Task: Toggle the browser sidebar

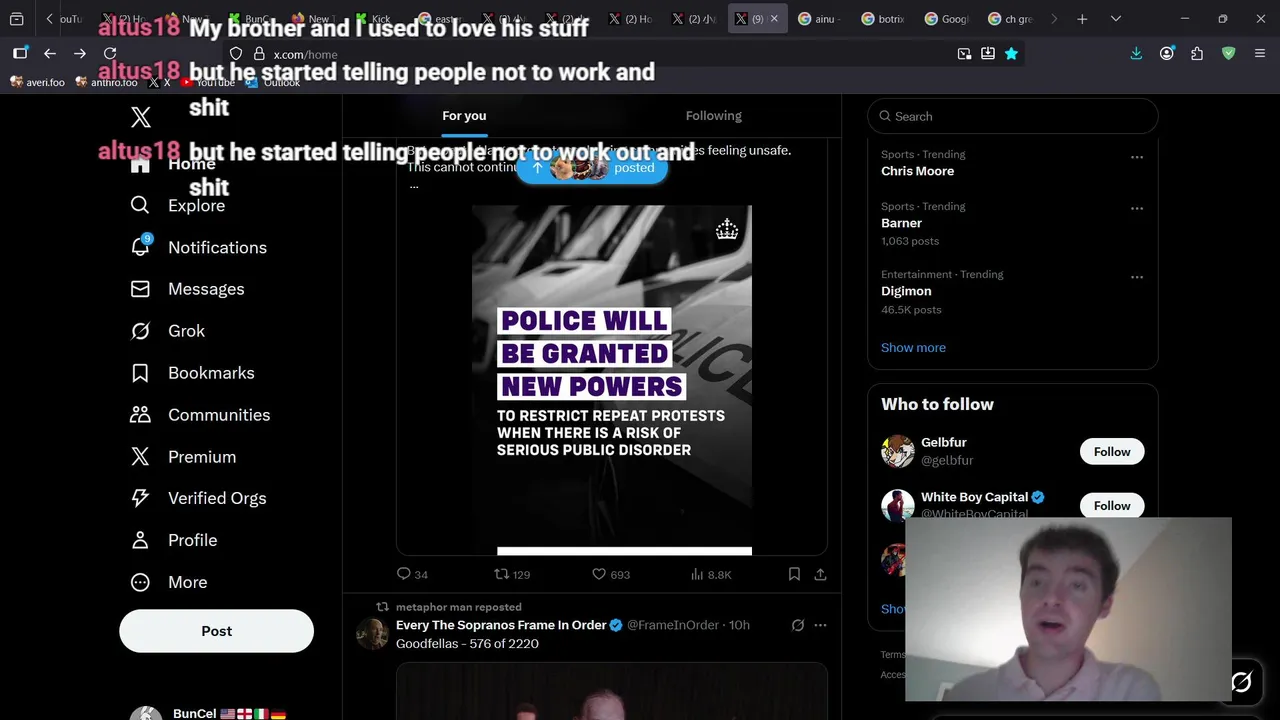Action: click(20, 54)
